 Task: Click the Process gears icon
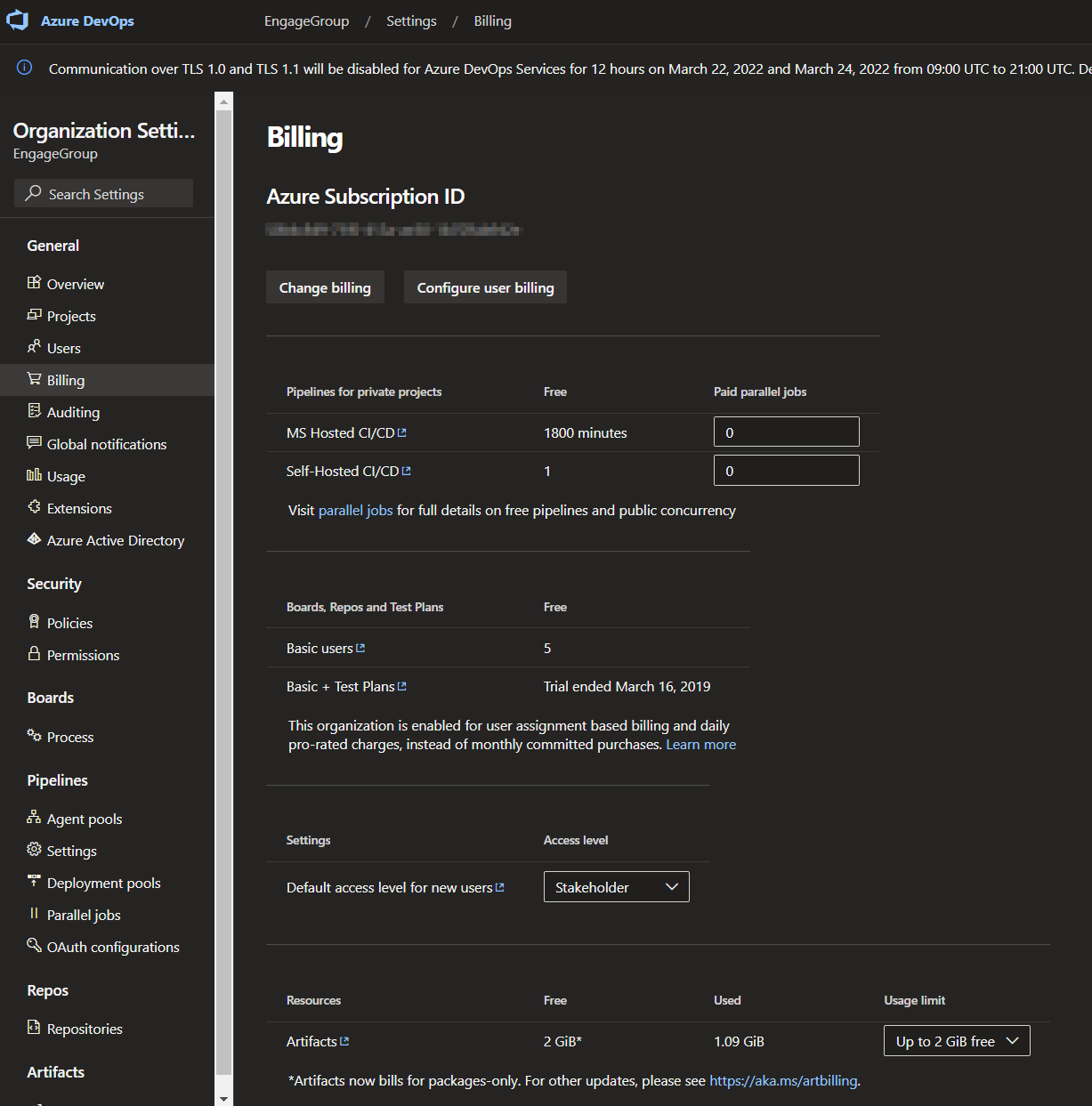click(x=34, y=736)
